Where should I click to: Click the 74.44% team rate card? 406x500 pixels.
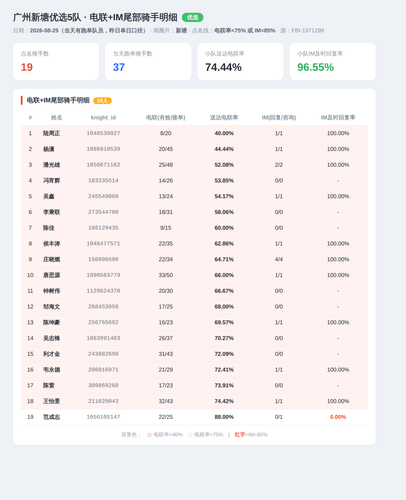[240, 61]
